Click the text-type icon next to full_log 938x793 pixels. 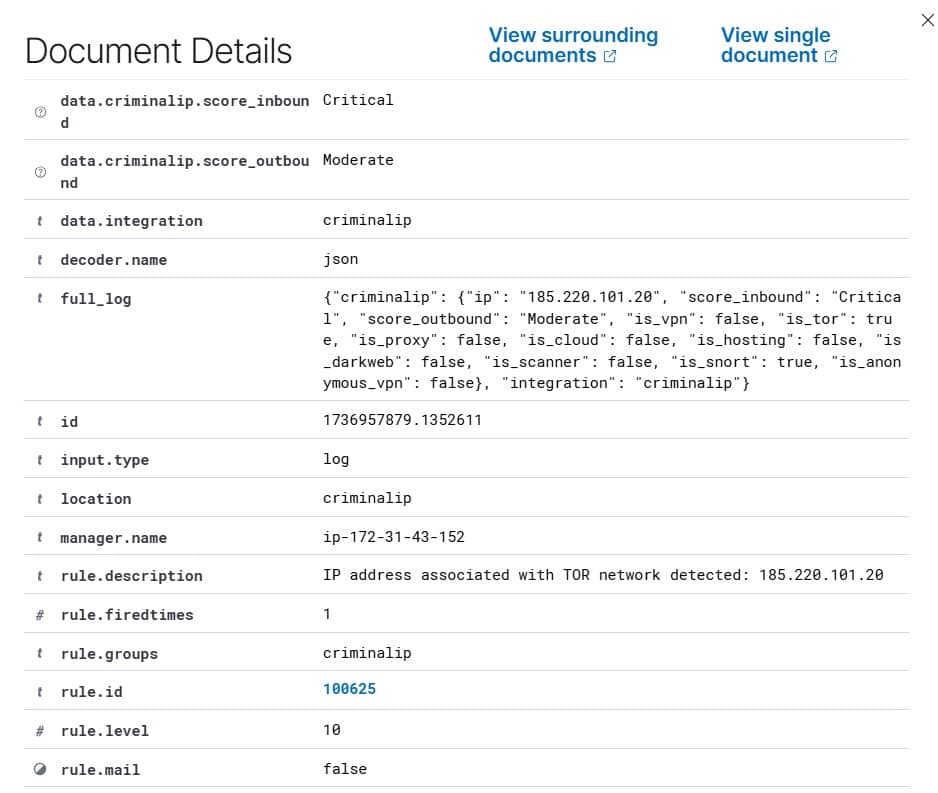pyautogui.click(x=40, y=299)
